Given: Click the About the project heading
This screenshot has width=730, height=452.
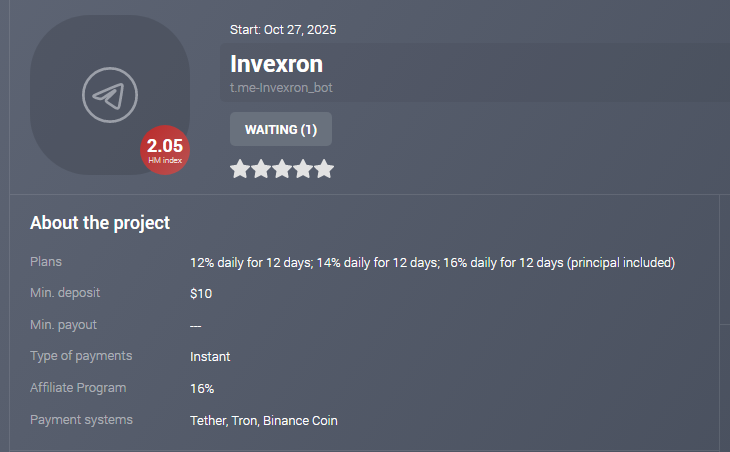Looking at the screenshot, I should pos(100,223).
